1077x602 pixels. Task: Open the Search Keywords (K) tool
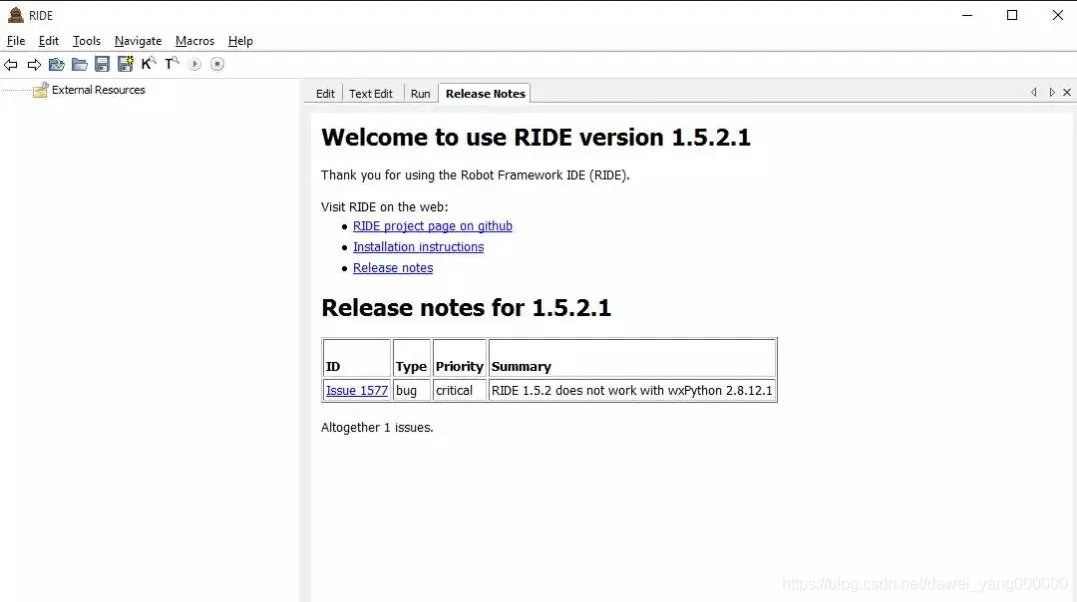[148, 64]
